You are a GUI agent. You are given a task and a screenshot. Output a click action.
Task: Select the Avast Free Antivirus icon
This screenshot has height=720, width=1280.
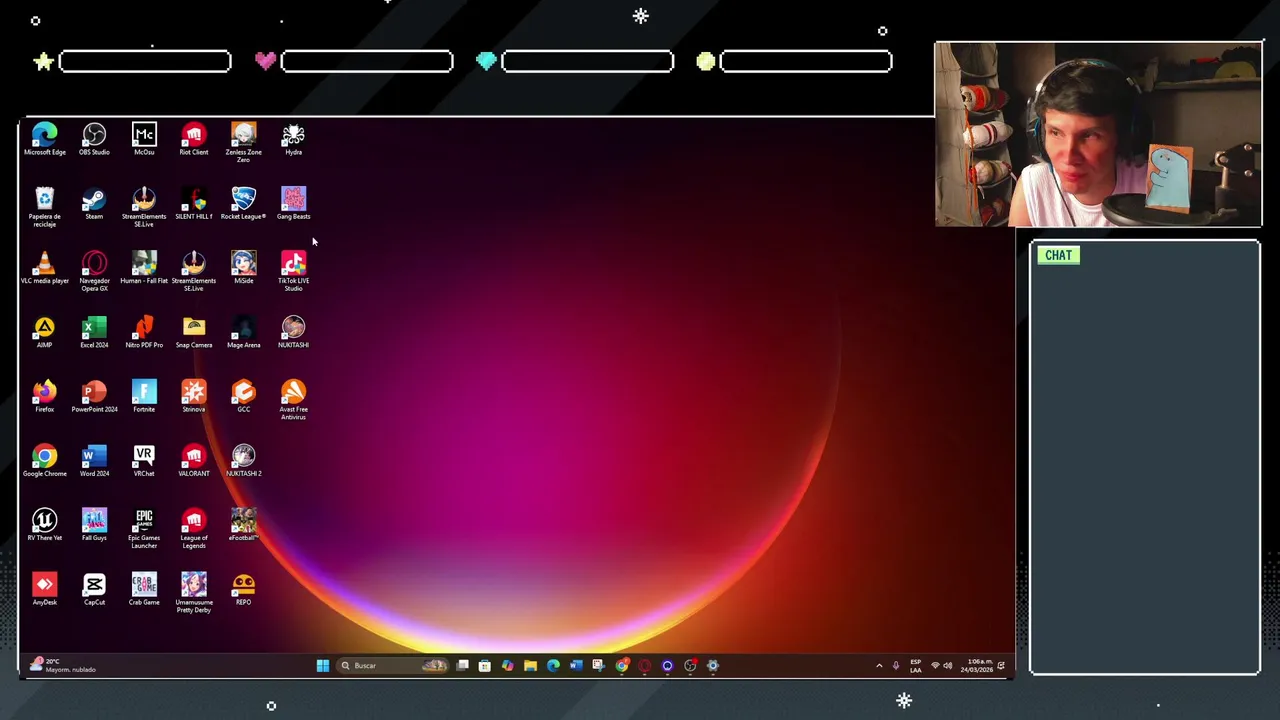point(293,400)
